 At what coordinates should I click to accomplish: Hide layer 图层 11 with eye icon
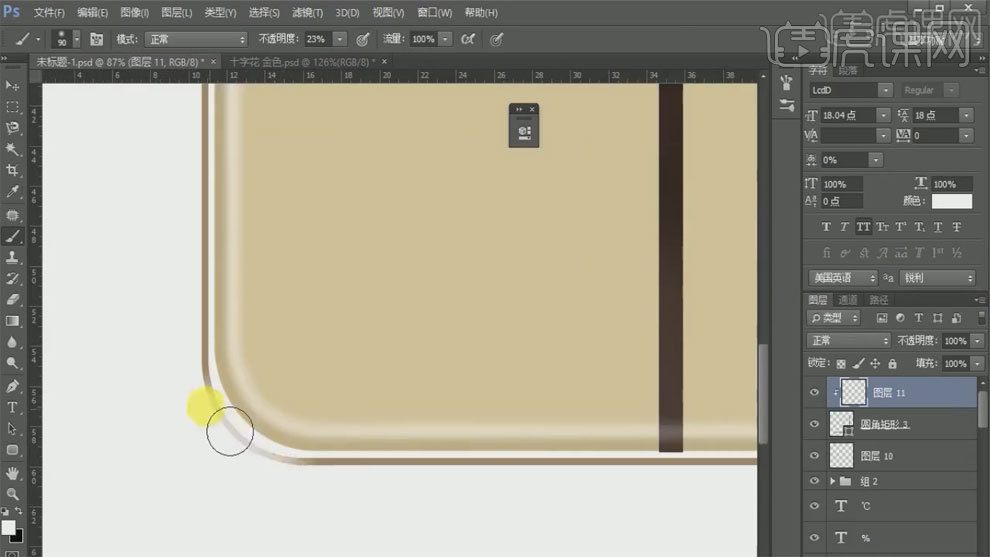point(814,393)
